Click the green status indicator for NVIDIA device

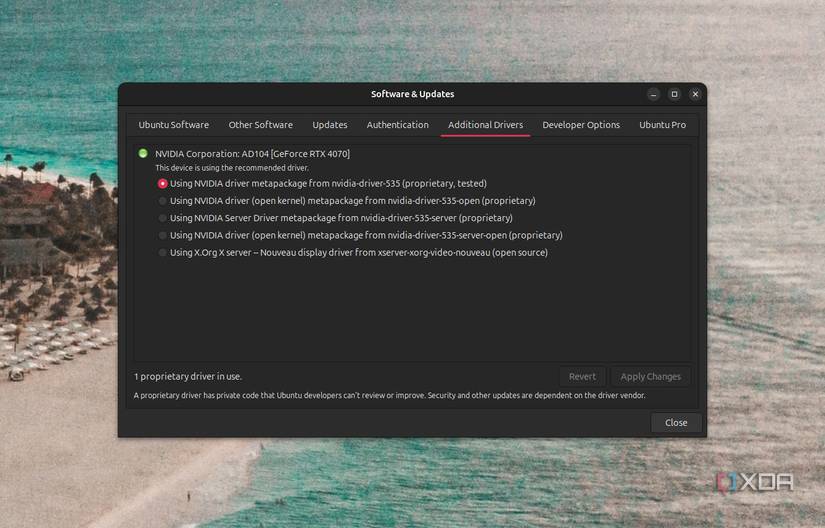point(143,154)
